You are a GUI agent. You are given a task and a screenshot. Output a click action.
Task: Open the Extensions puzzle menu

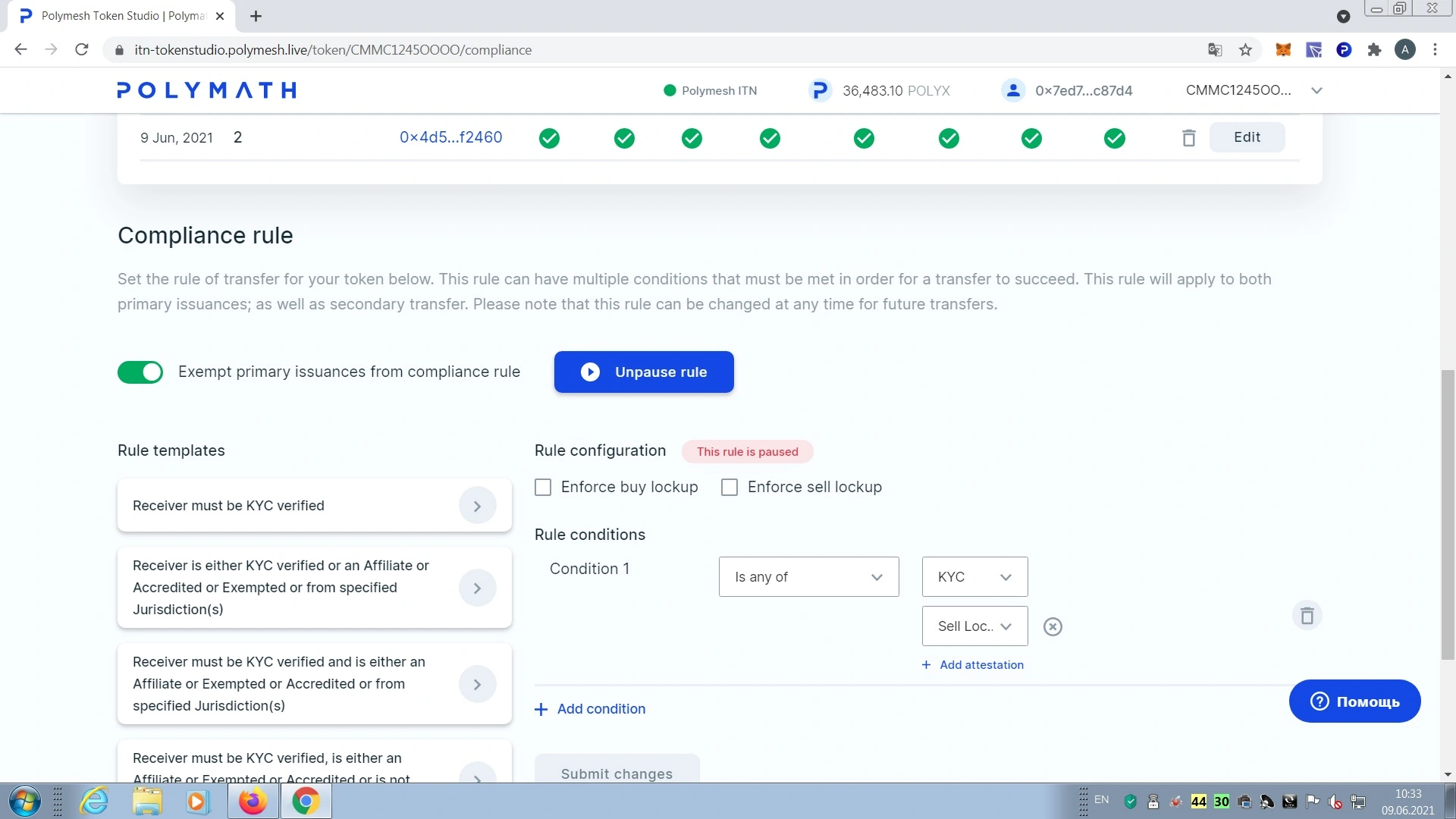pos(1374,50)
